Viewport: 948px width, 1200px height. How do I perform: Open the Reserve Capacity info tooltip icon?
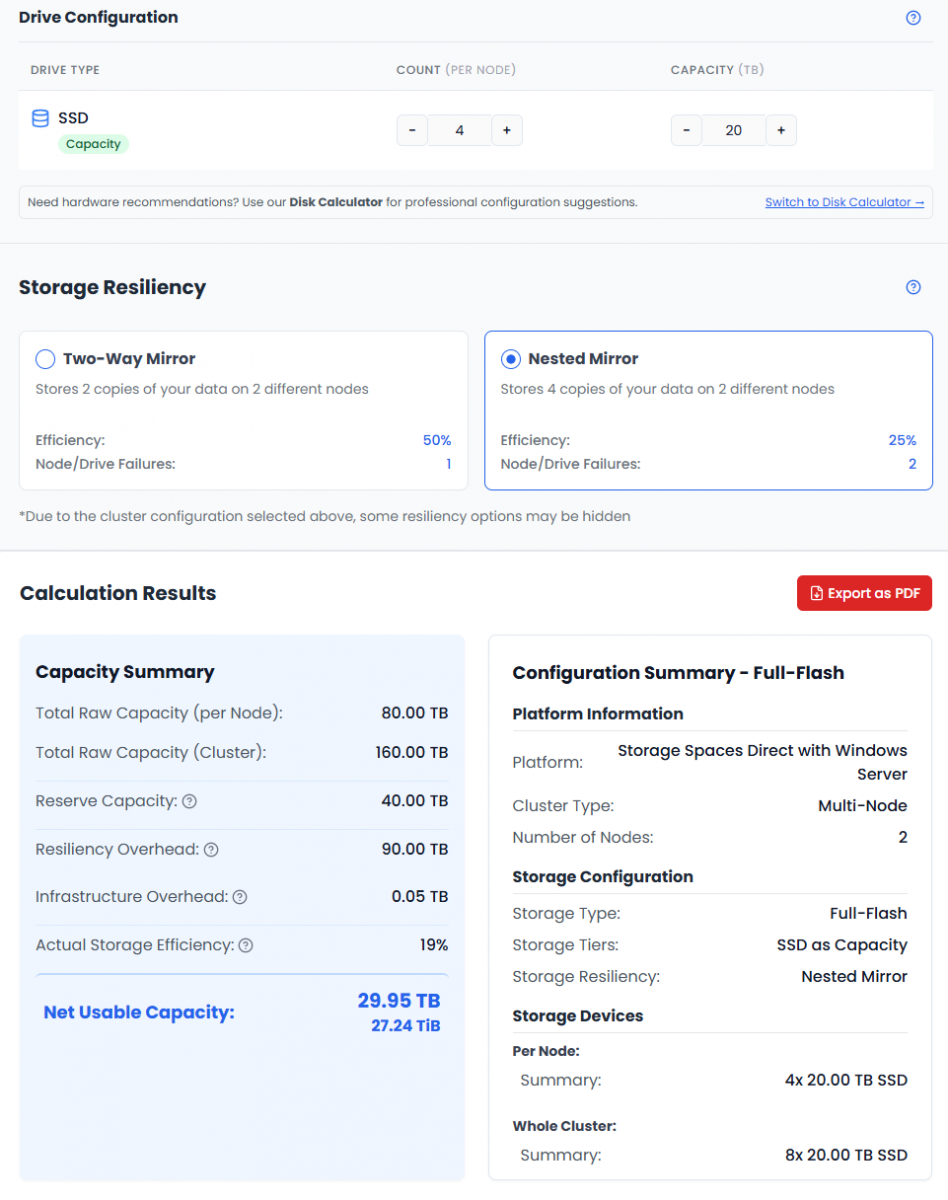(189, 801)
